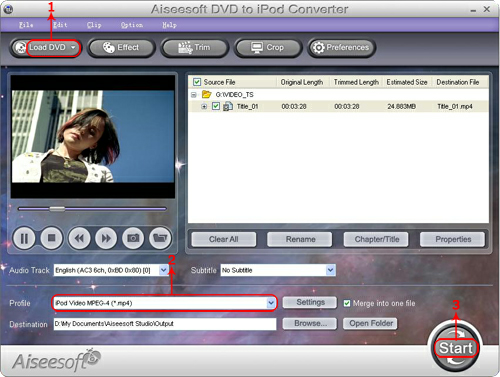The width and height of the screenshot is (500, 377).
Task: Open the Edit menu
Action: [x=60, y=25]
